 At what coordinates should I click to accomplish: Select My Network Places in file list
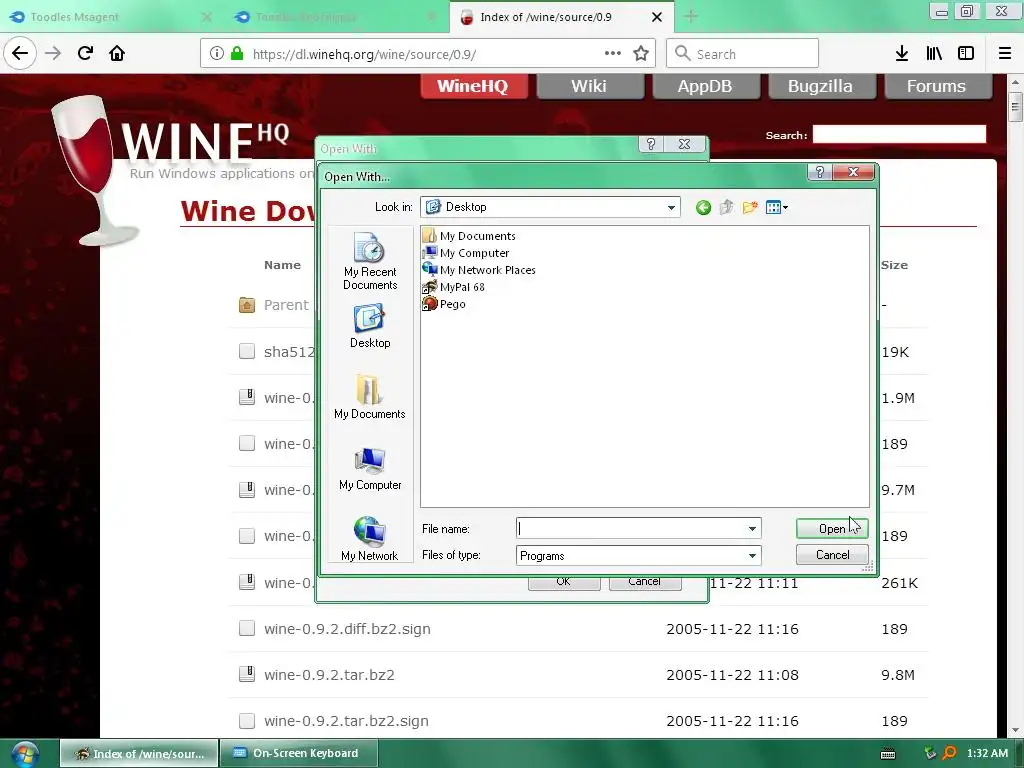pyautogui.click(x=479, y=270)
